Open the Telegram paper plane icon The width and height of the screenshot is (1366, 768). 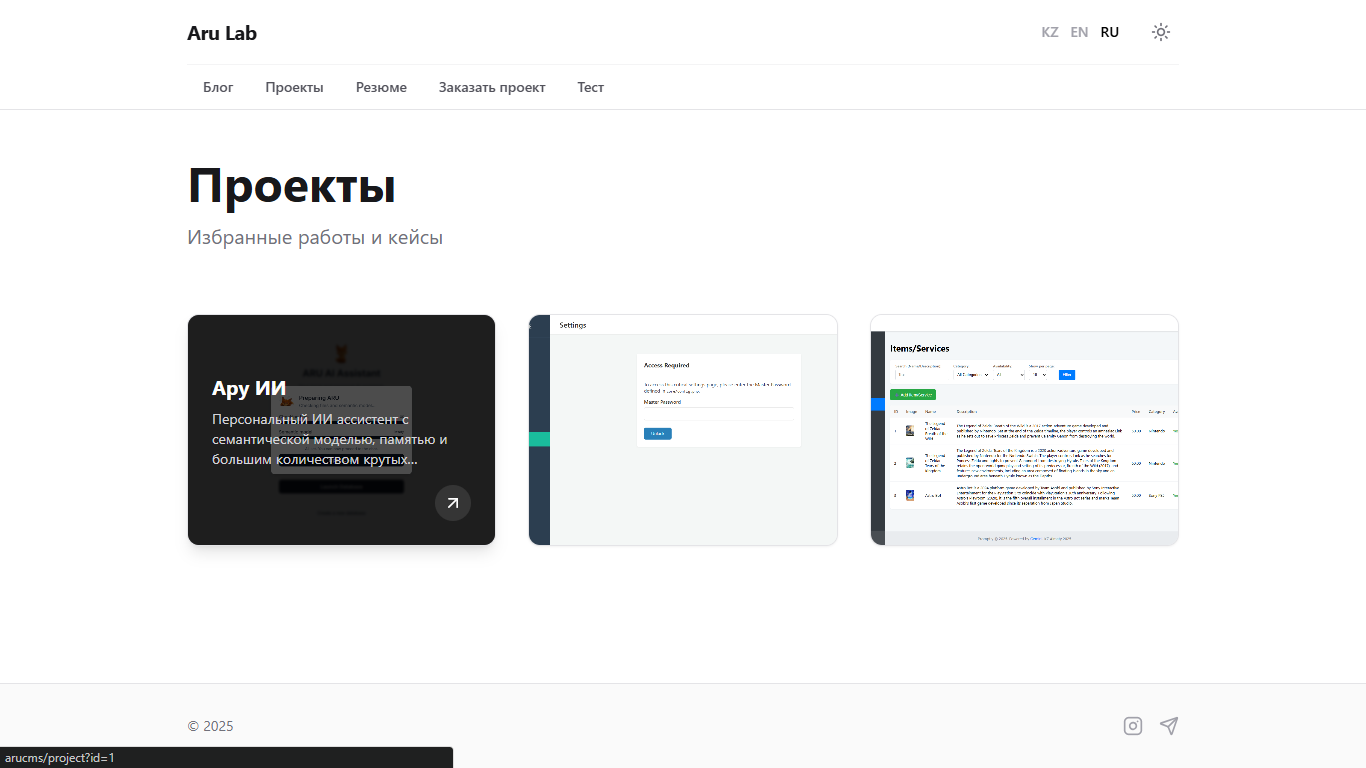(x=1168, y=726)
